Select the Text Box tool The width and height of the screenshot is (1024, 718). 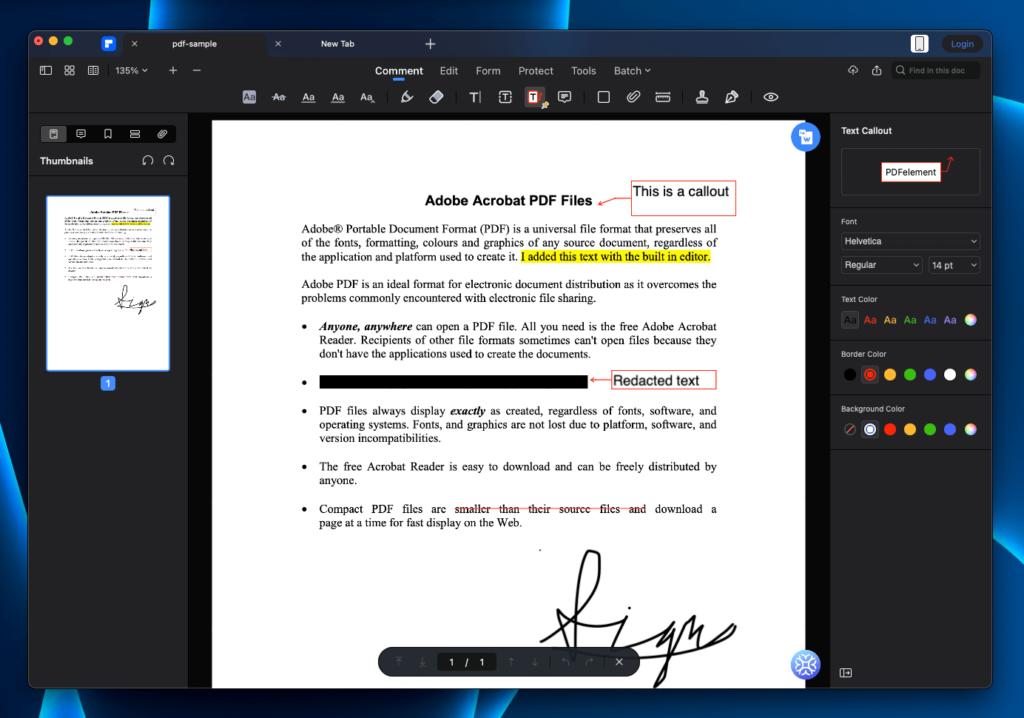click(x=505, y=97)
